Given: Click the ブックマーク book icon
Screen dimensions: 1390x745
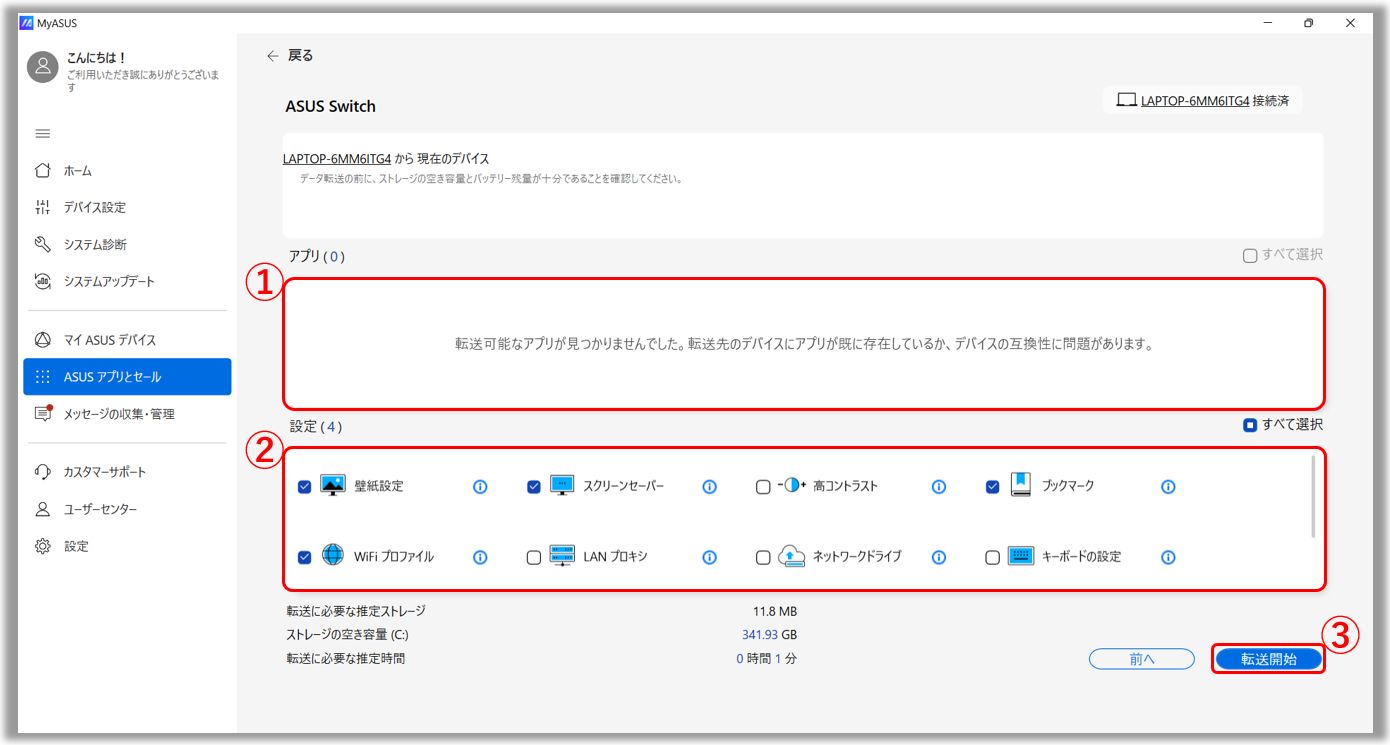Looking at the screenshot, I should [1021, 486].
